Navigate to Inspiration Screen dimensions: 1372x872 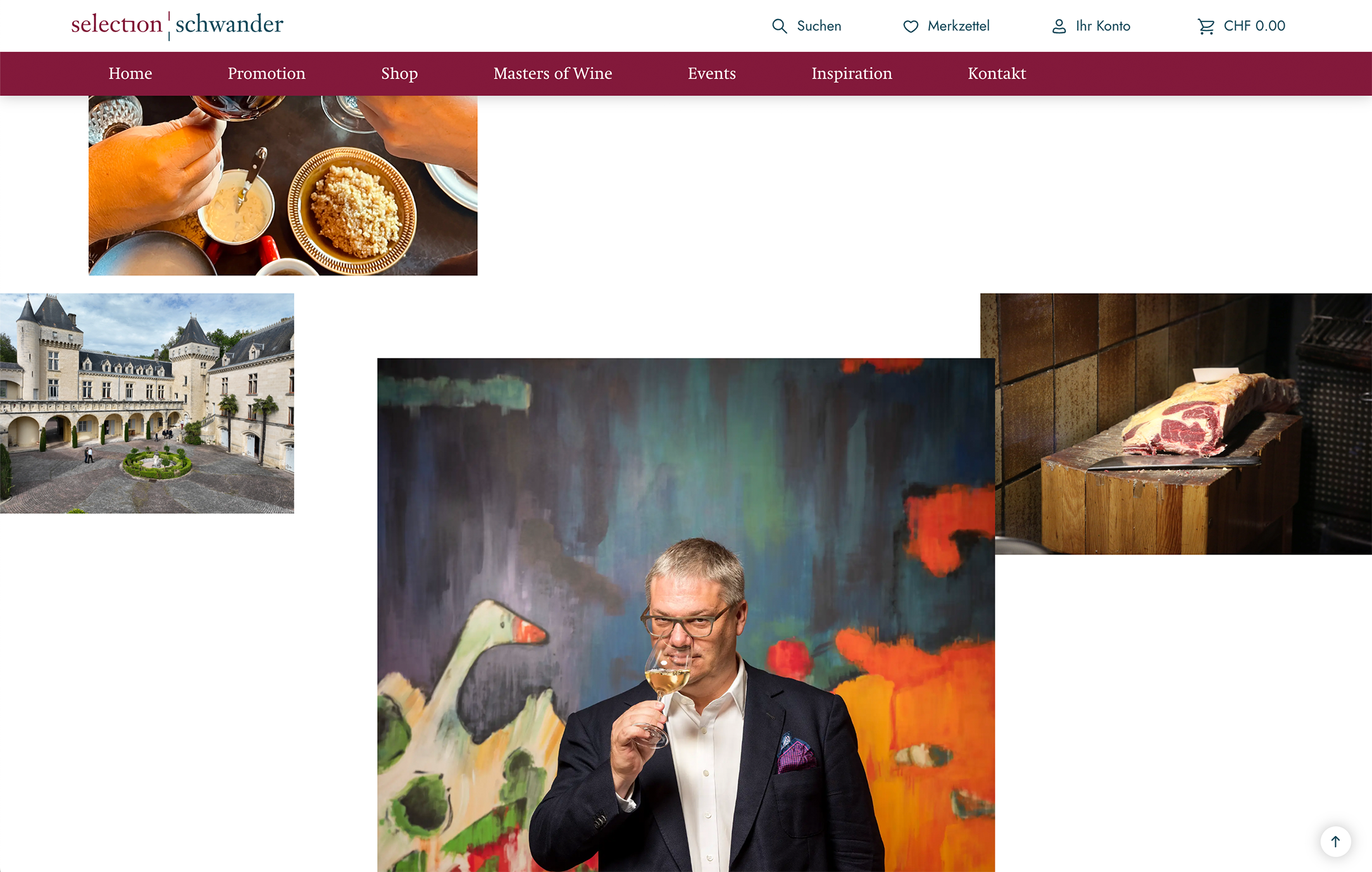tap(852, 73)
